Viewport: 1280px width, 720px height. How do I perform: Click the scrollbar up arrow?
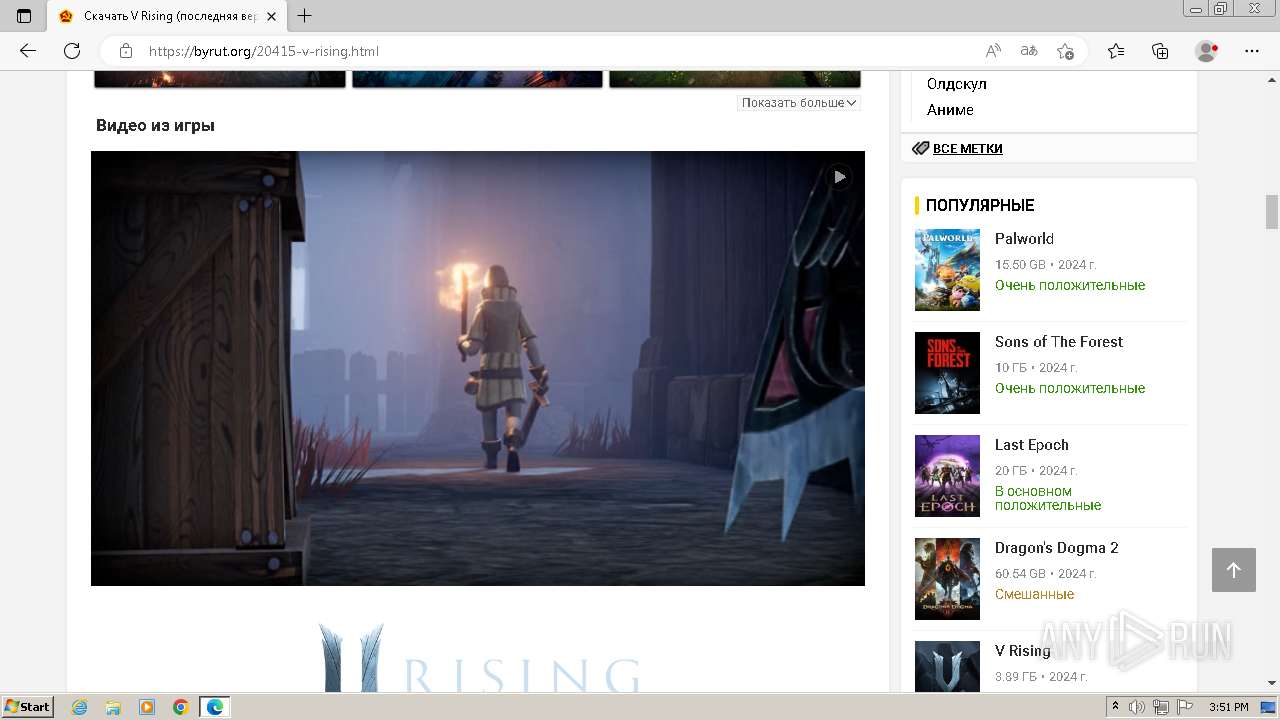click(1272, 79)
